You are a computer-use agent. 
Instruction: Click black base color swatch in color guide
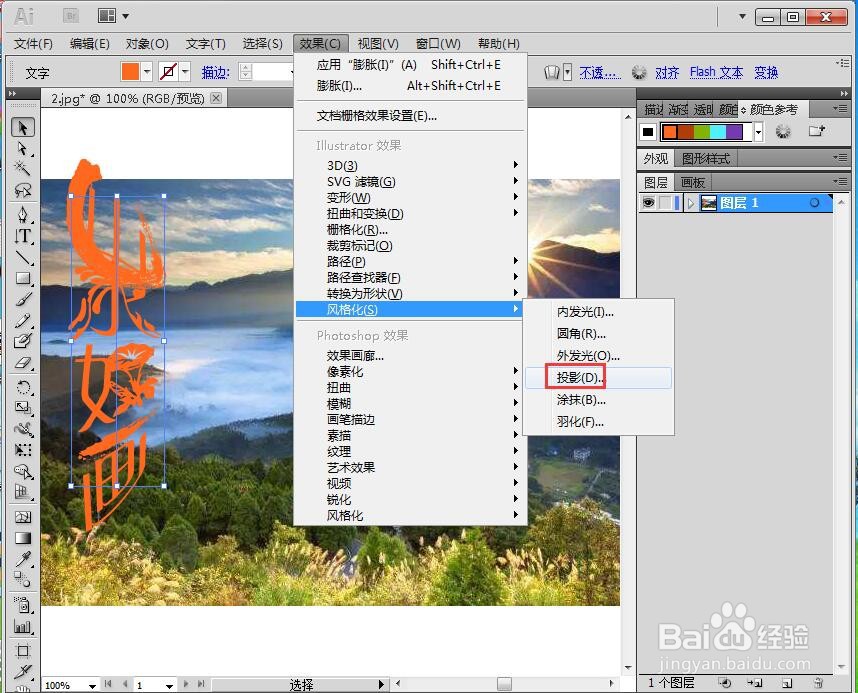[x=648, y=132]
